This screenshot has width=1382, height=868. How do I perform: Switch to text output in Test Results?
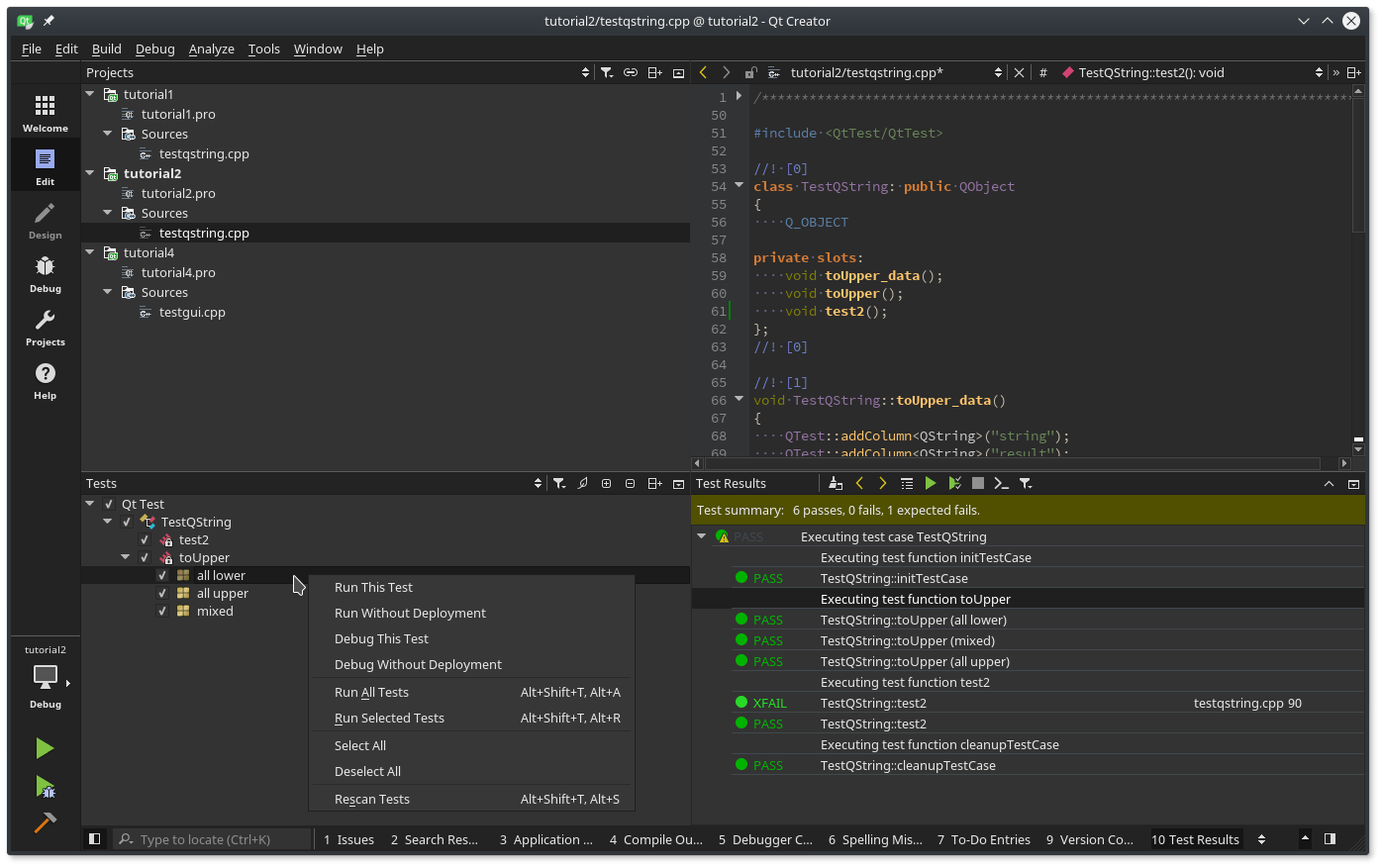pyautogui.click(x=1002, y=483)
